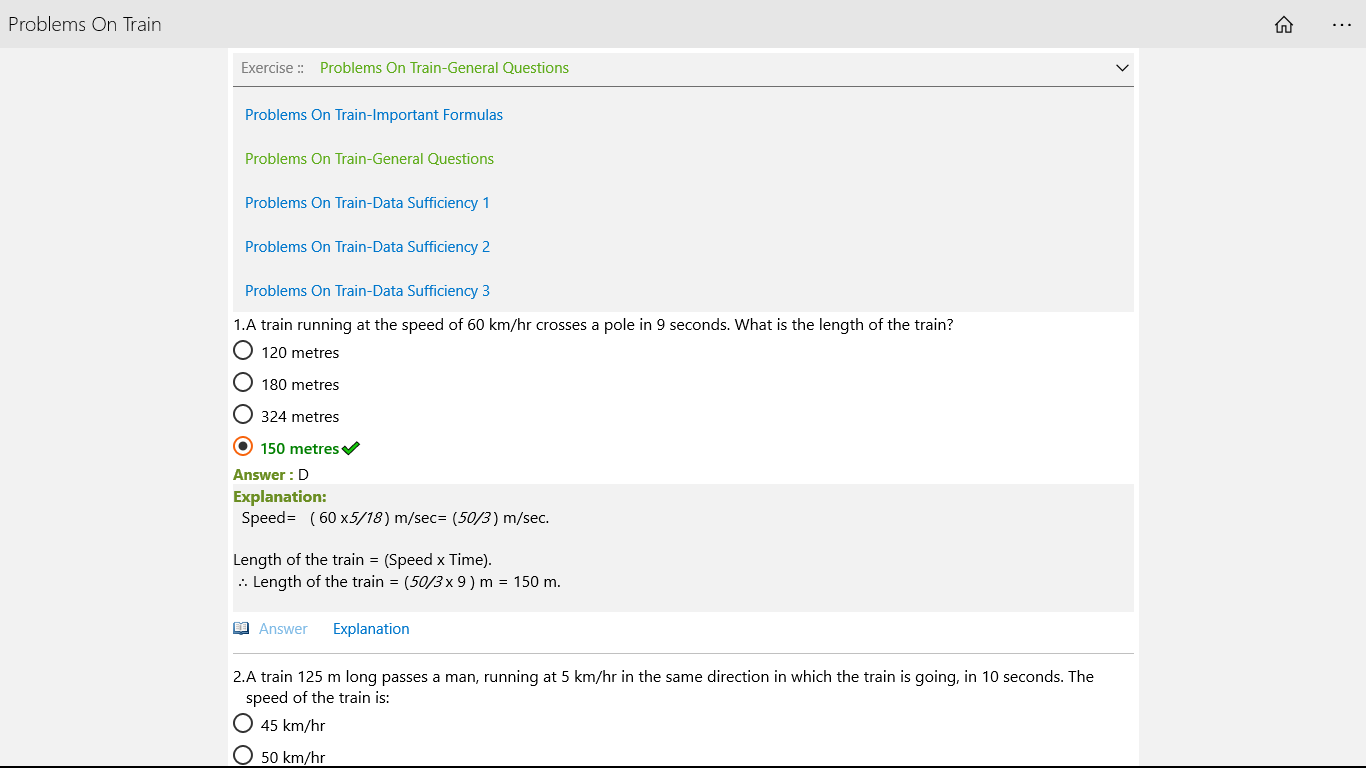This screenshot has width=1366, height=768.
Task: Choose Problems On Train-General Questions from the list
Action: (369, 159)
